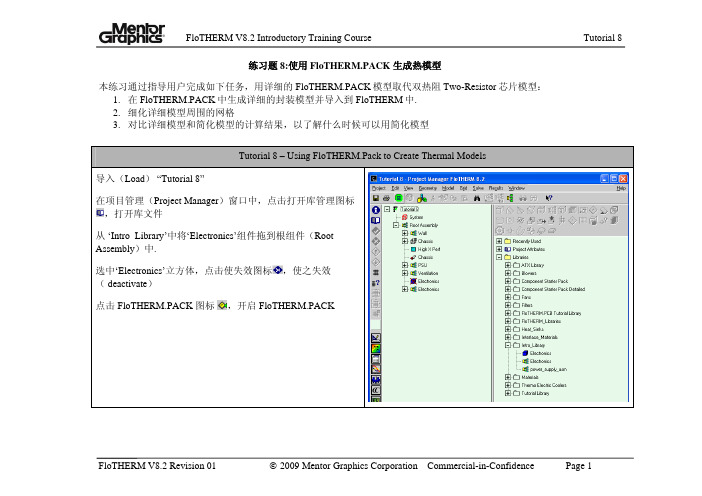Screen dimensions: 702x496
Task: Open the colorful Visual Editor sidebar icon
Action: (376, 348)
